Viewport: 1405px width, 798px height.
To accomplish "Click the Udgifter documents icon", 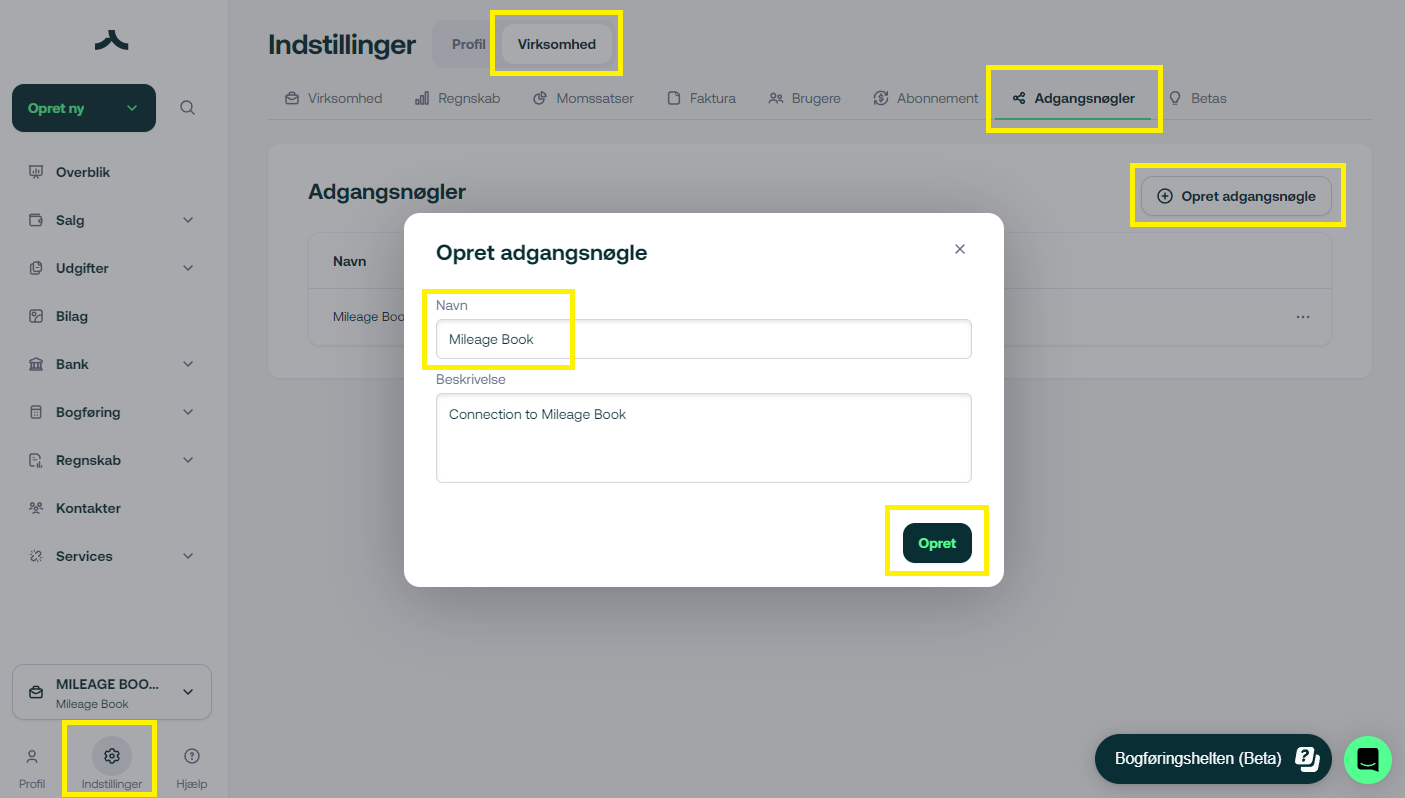I will point(36,268).
